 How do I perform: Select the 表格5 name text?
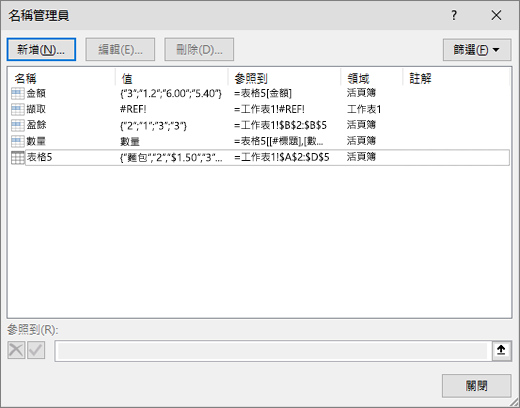(40, 157)
